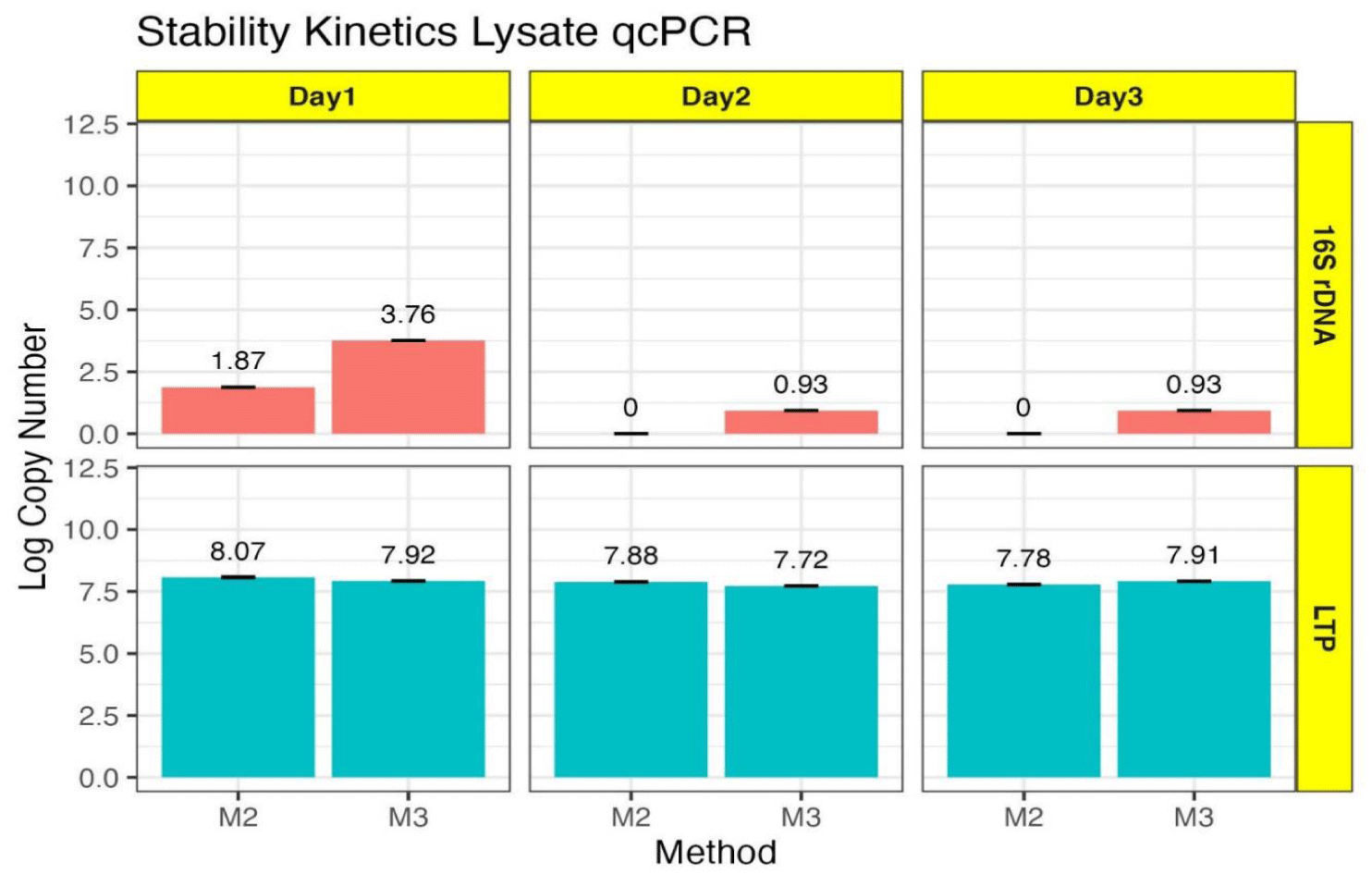
Task: Click the Day1 facet header
Action: (323, 96)
